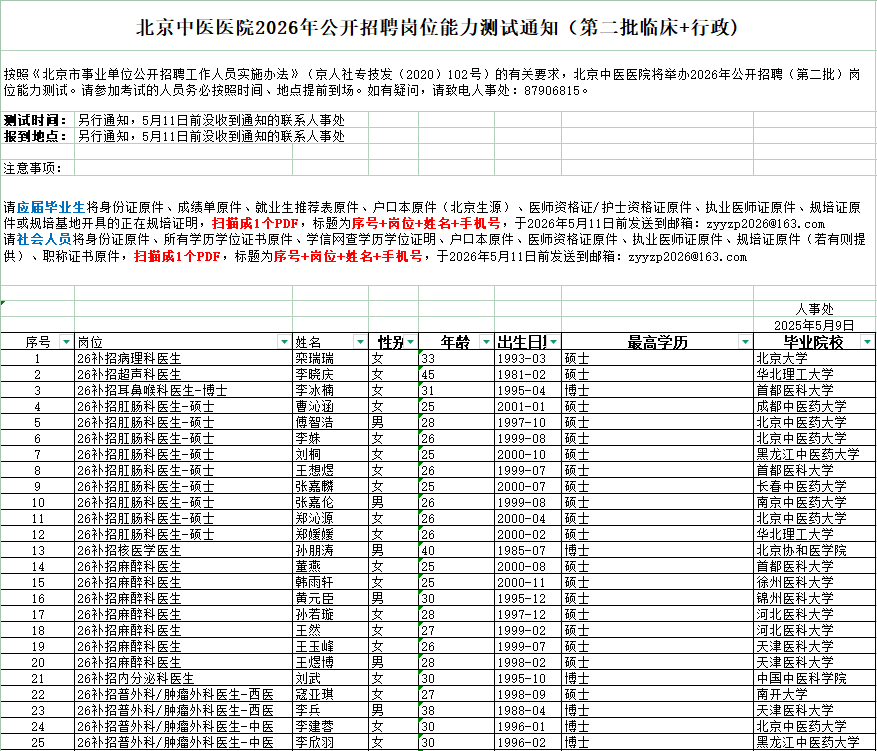Click the name cell 张嘉伦

pos(331,502)
